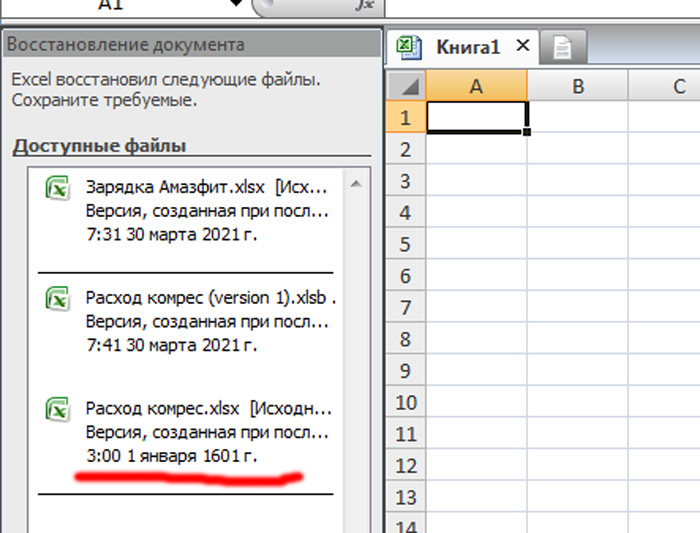Expand the Name Box dropdown arrow
This screenshot has height=533, width=700.
pos(236,5)
